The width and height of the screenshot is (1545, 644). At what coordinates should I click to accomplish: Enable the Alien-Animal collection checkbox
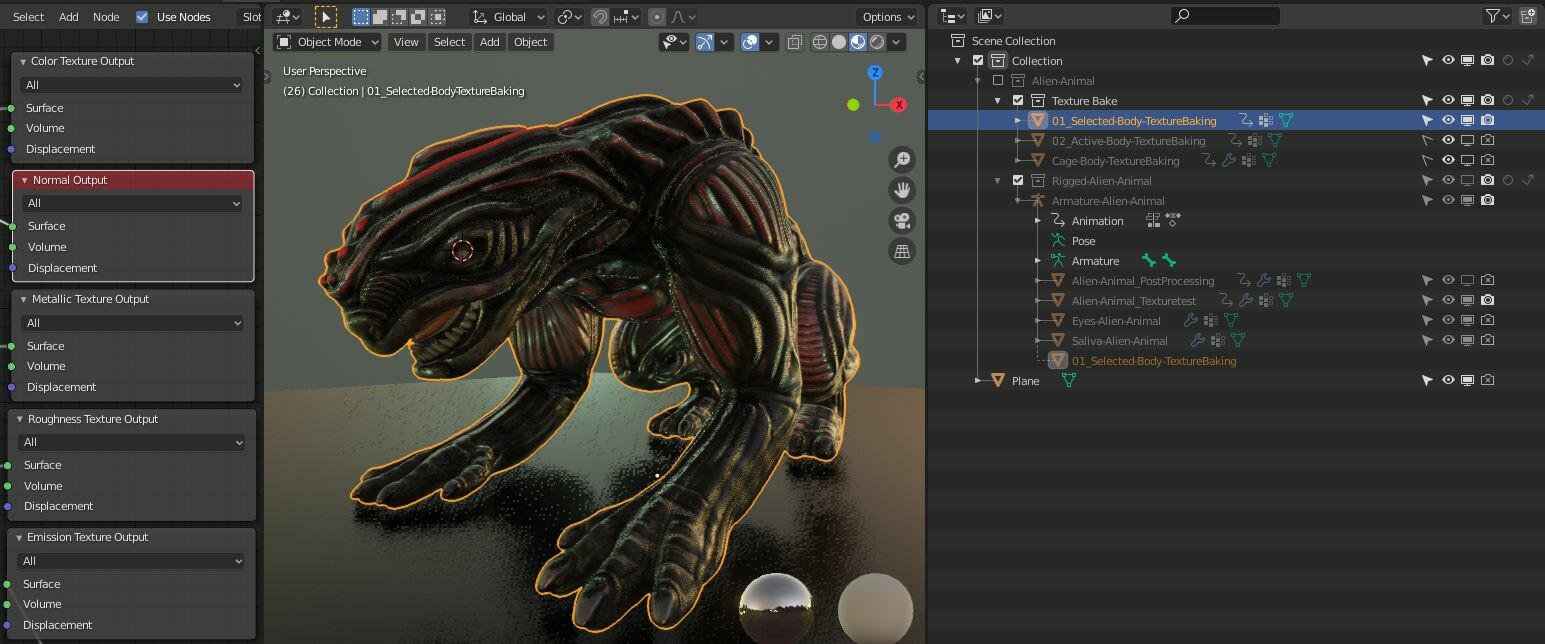[x=998, y=81]
